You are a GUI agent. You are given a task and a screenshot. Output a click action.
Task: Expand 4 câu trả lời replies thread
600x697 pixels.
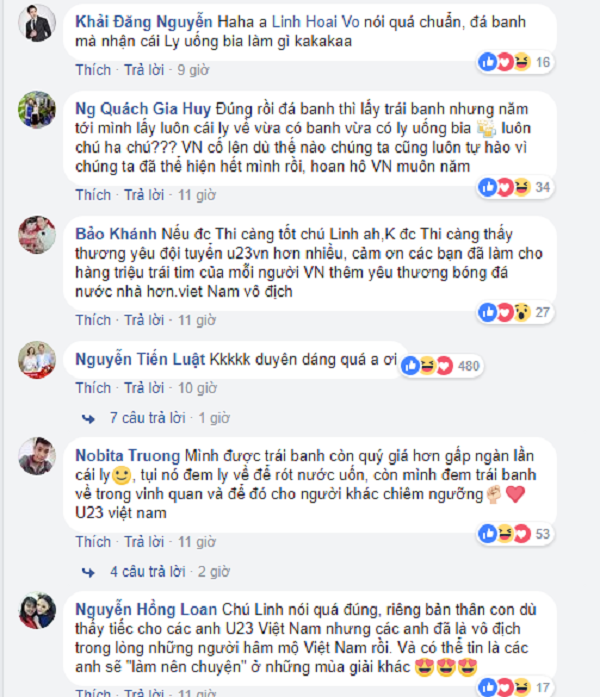point(148,572)
